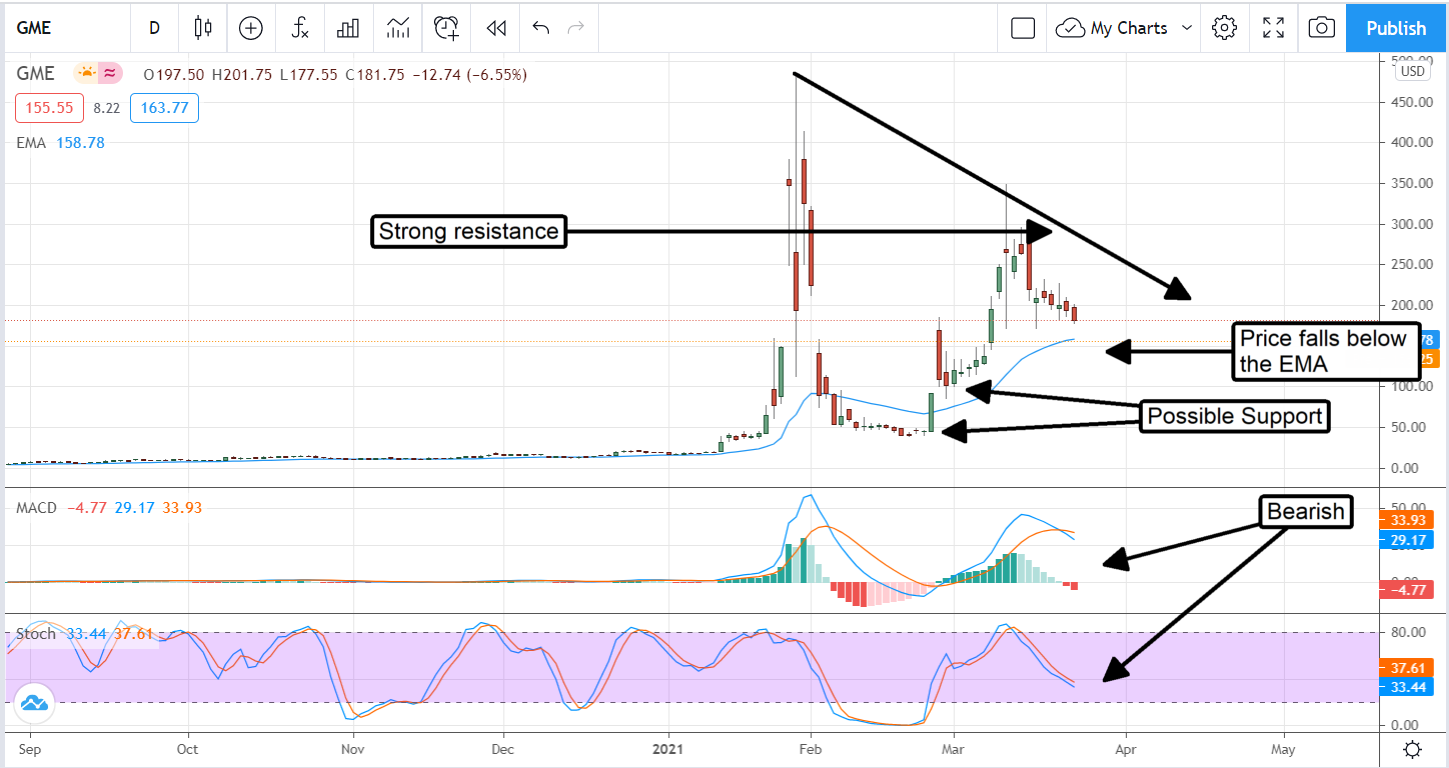Open the D time interval dropdown
1449x768 pixels.
(154, 28)
